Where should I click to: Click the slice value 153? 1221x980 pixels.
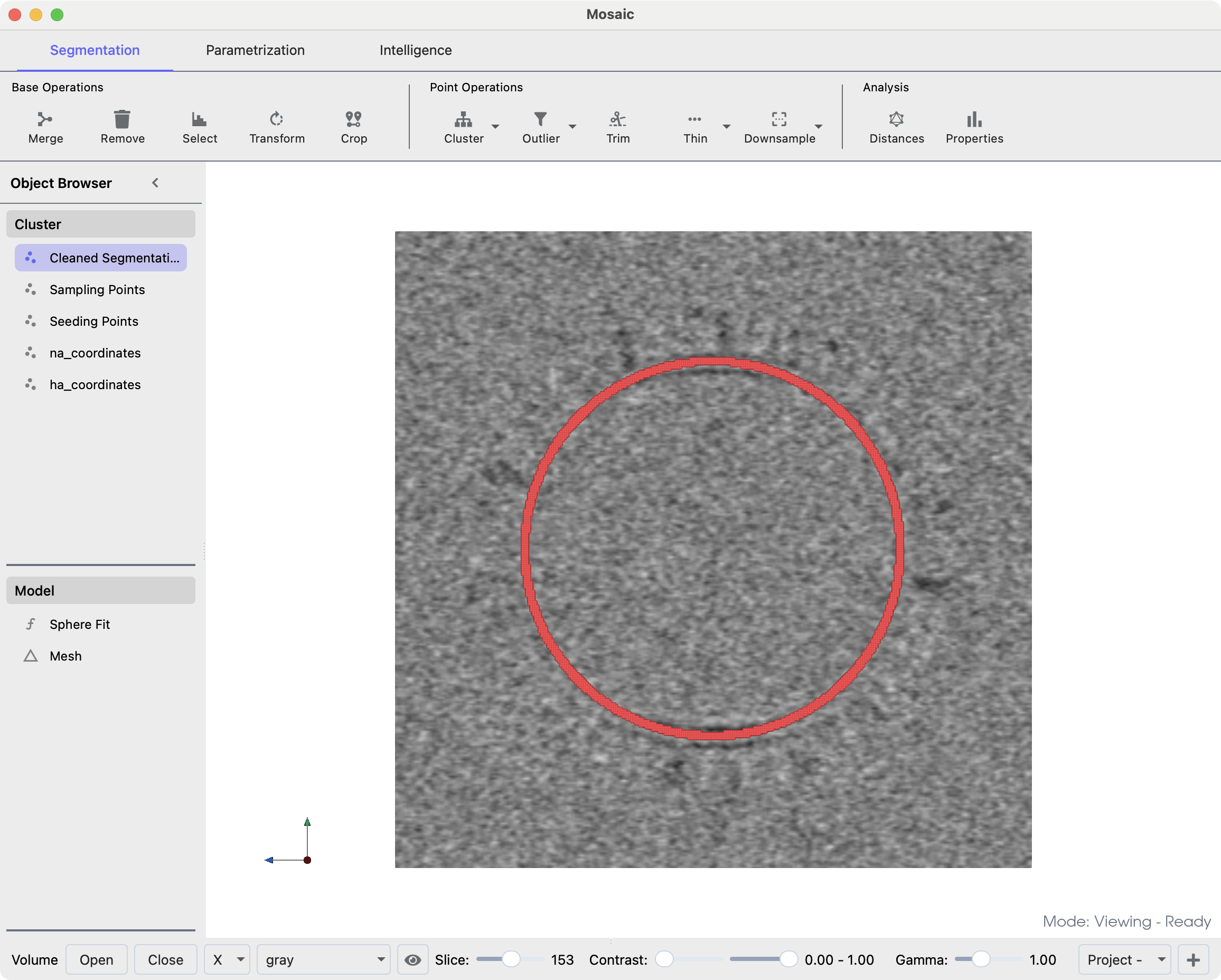pyautogui.click(x=562, y=959)
